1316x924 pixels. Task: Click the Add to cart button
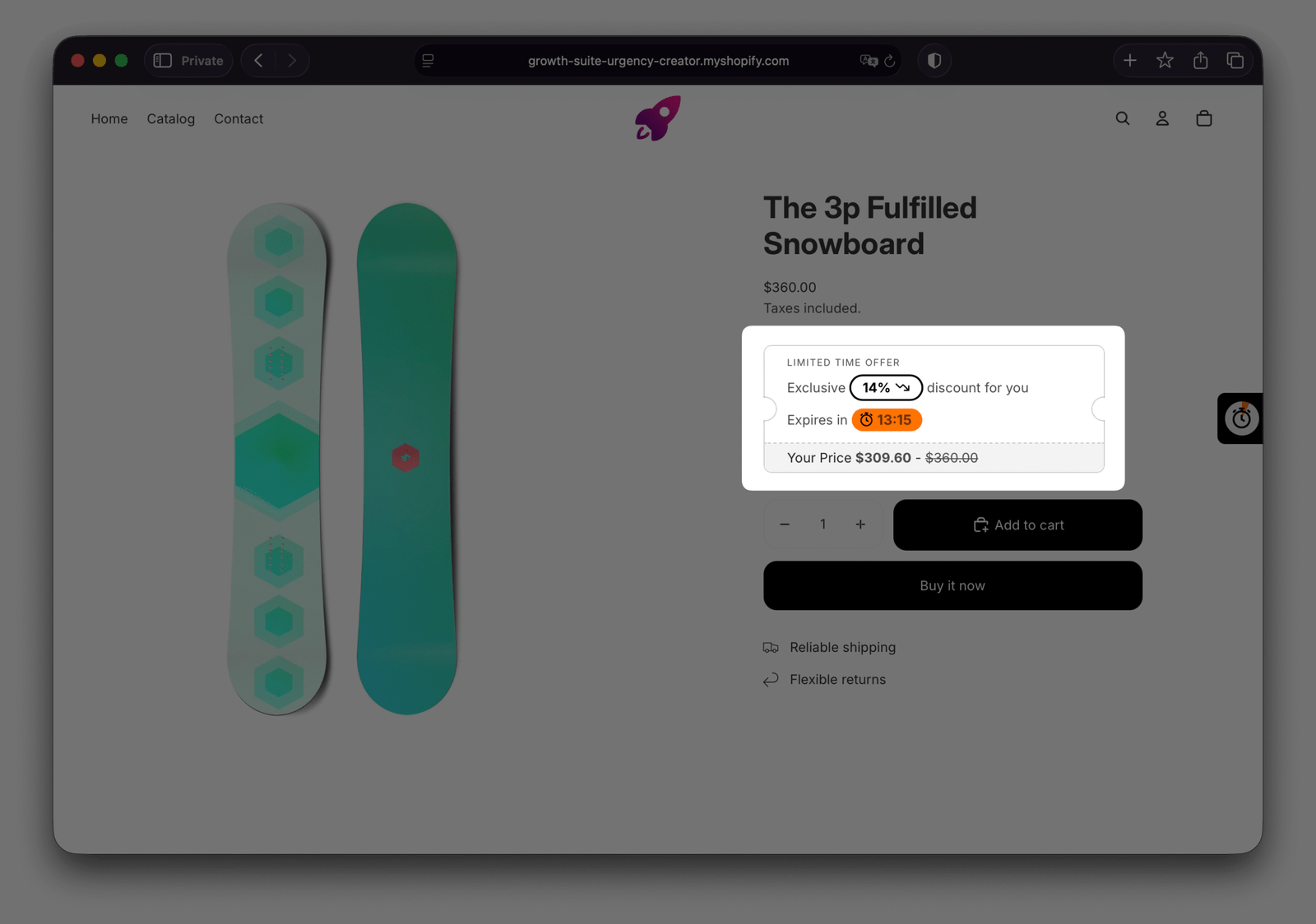click(1017, 525)
